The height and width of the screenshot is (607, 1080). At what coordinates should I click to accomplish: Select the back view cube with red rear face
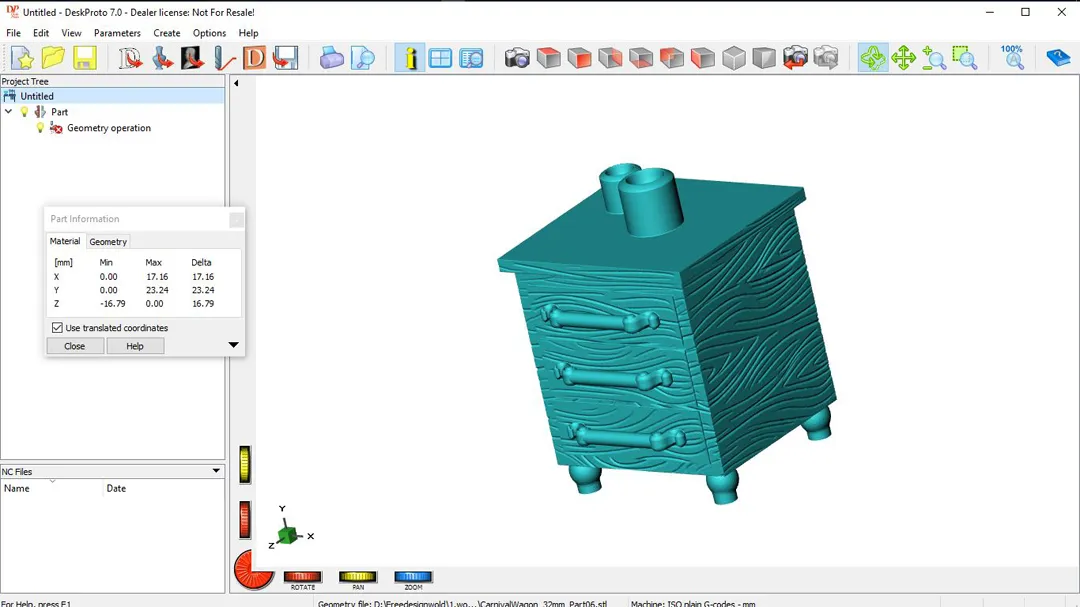click(x=610, y=58)
